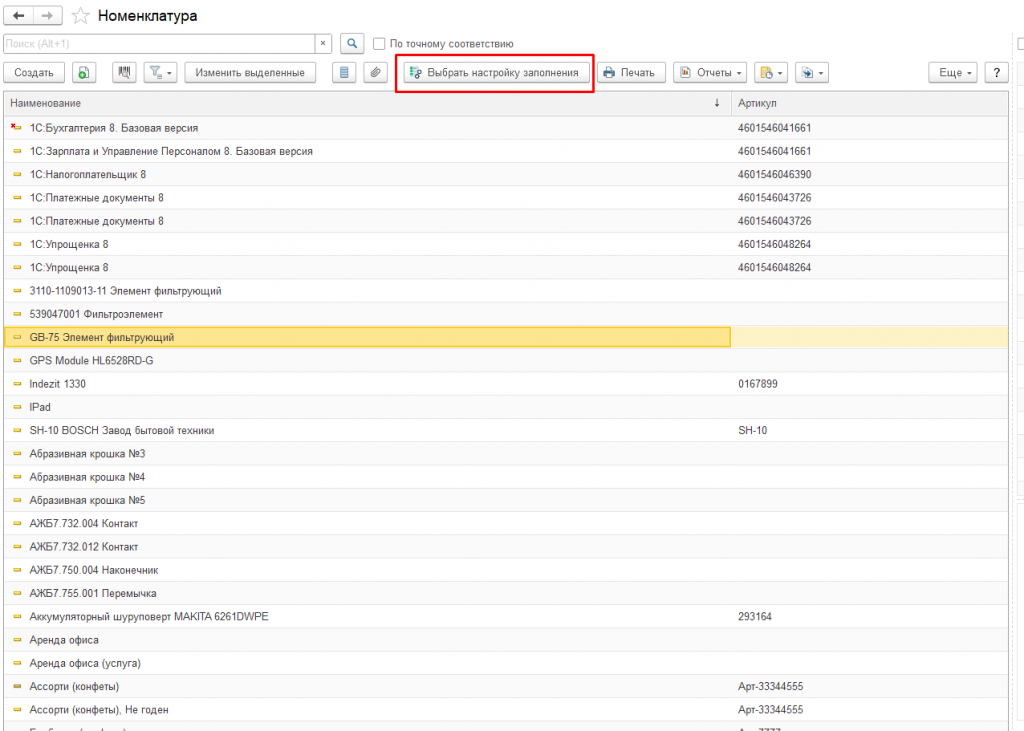The height and width of the screenshot is (731, 1024).
Task: Click Выбрать настройку заполнения button
Action: click(x=496, y=73)
